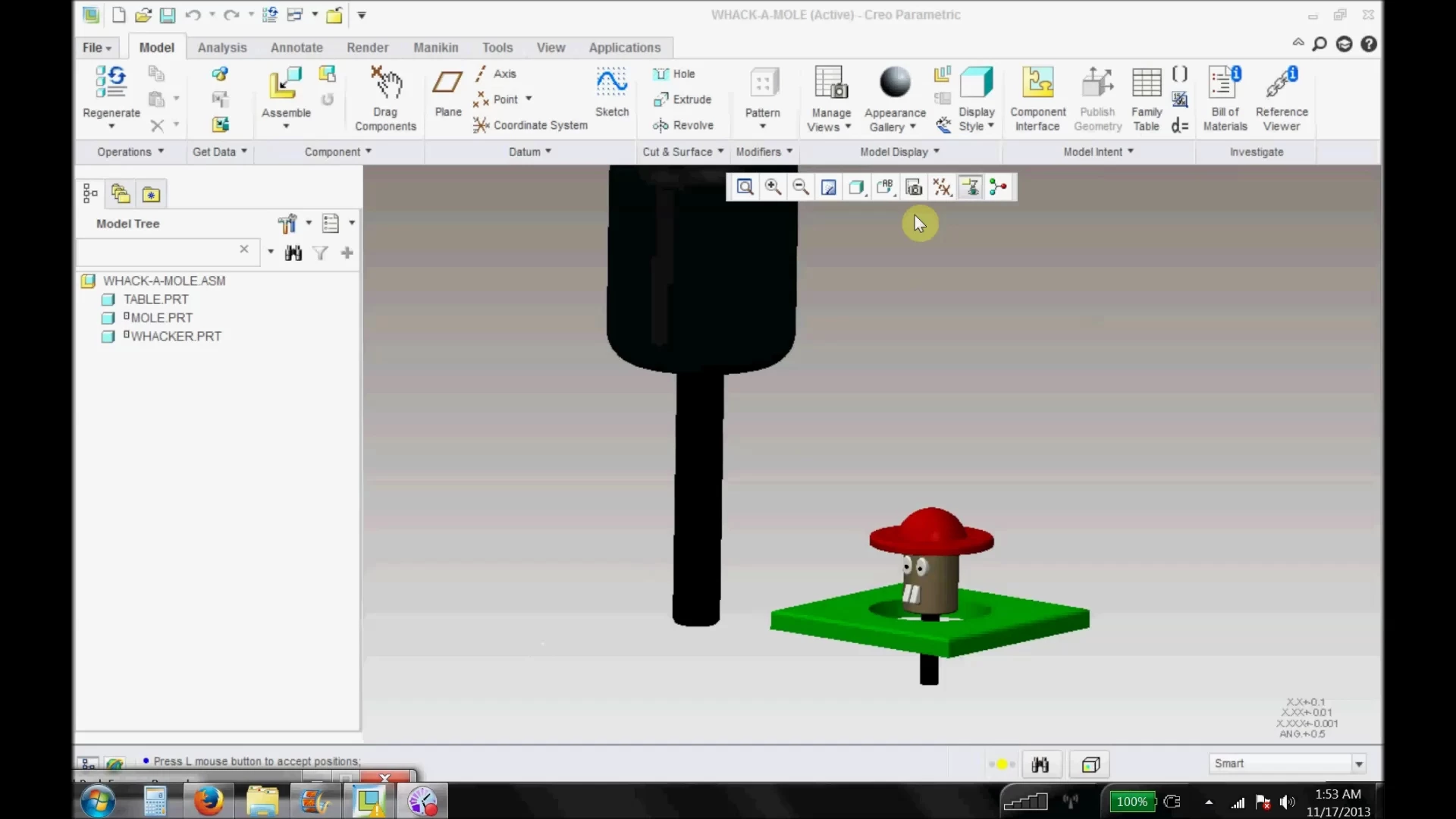Toggle datum display filters

click(x=942, y=187)
